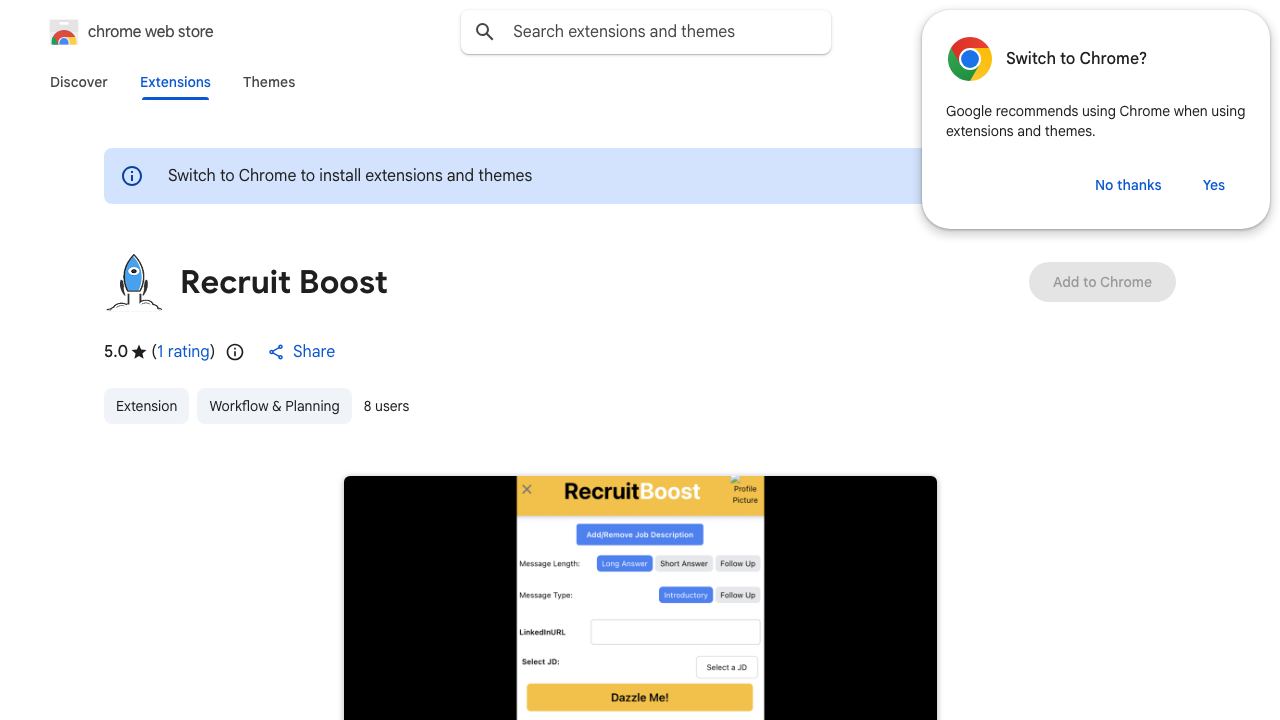Select Long Answer option in screenshot

[x=624, y=564]
